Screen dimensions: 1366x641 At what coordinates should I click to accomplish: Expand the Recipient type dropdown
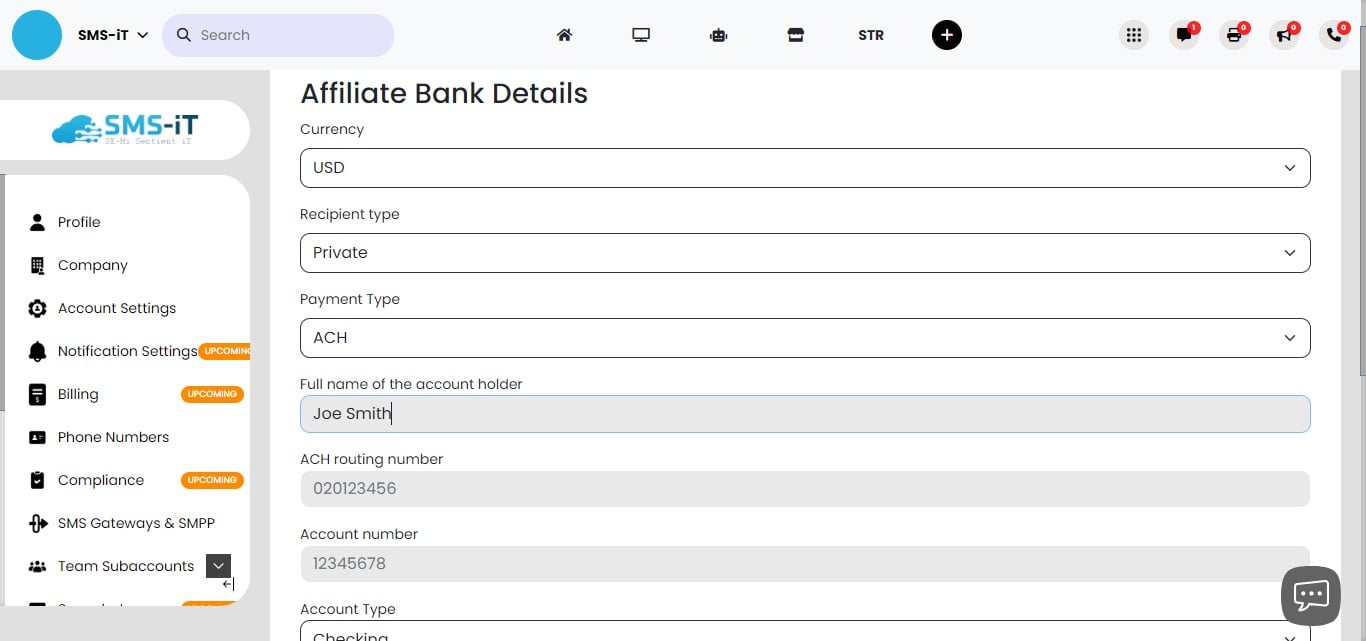pos(805,253)
